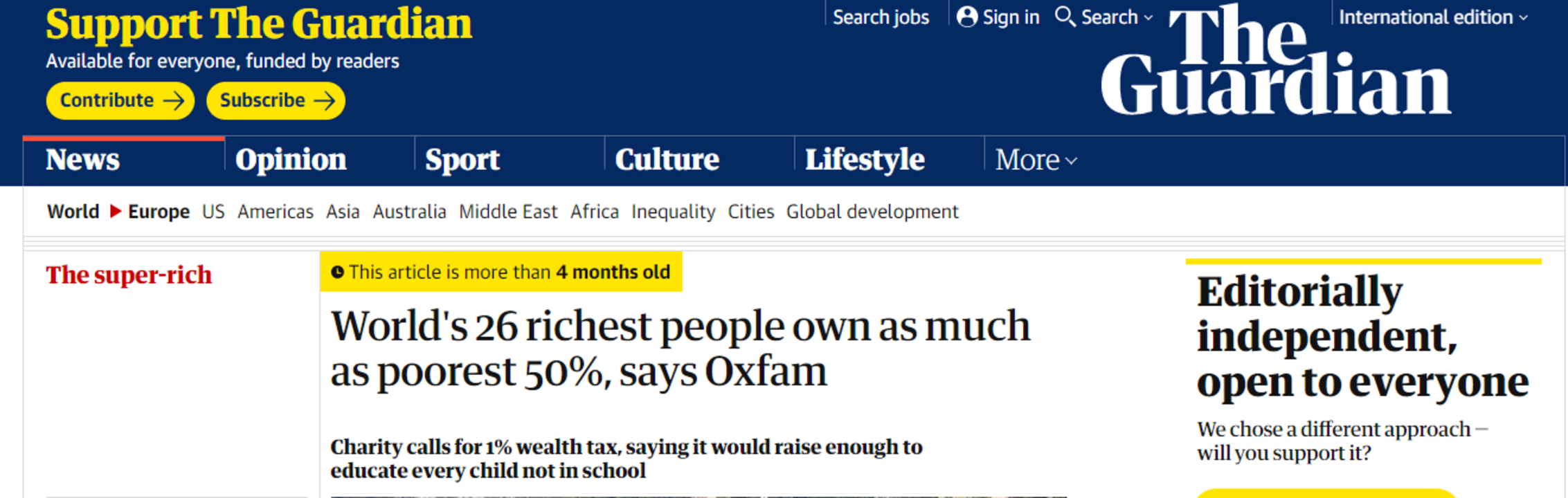Open the Global development subsection
Image resolution: width=1568 pixels, height=498 pixels.
click(x=872, y=212)
